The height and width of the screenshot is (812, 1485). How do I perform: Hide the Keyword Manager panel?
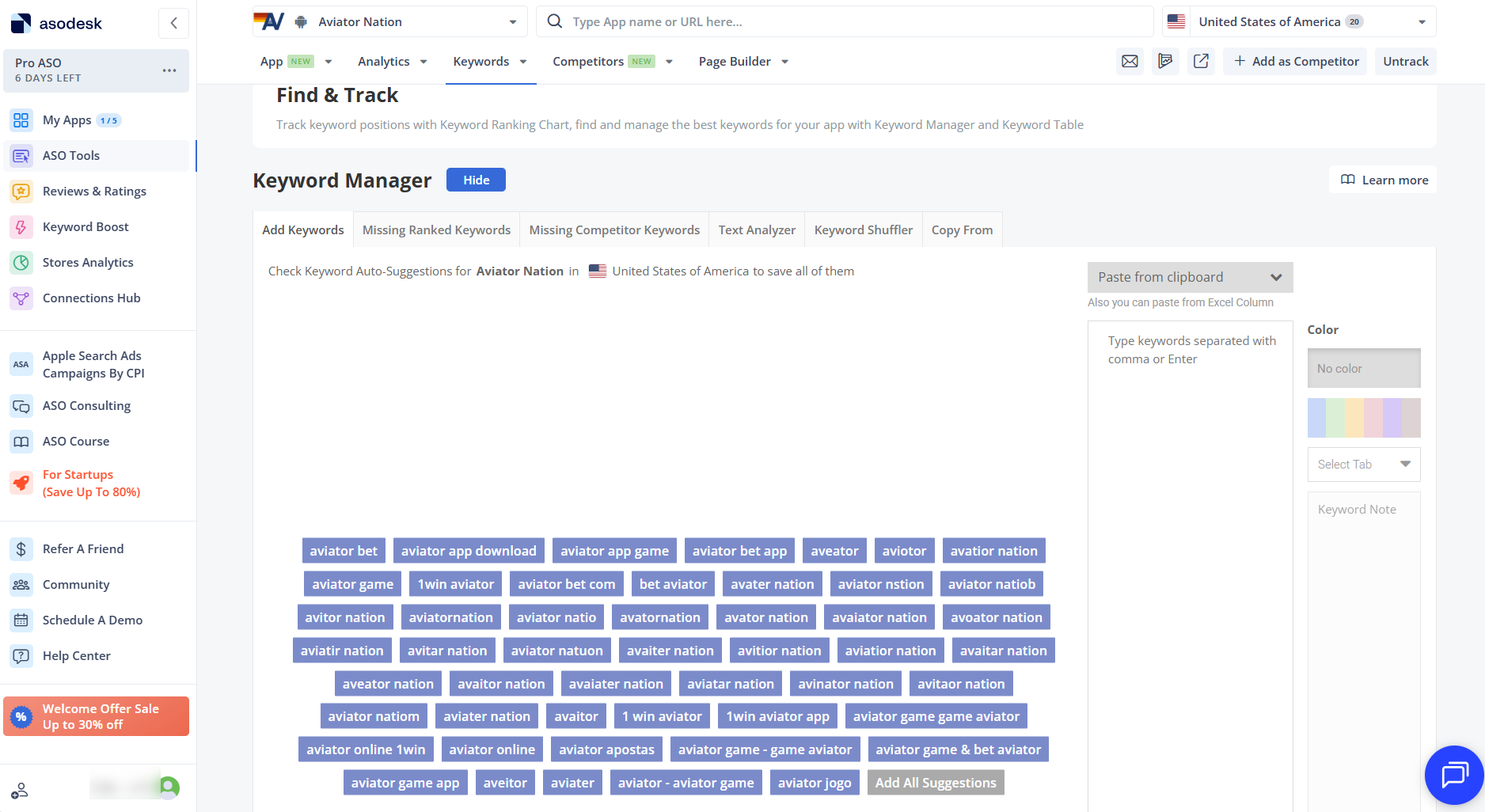click(x=476, y=180)
